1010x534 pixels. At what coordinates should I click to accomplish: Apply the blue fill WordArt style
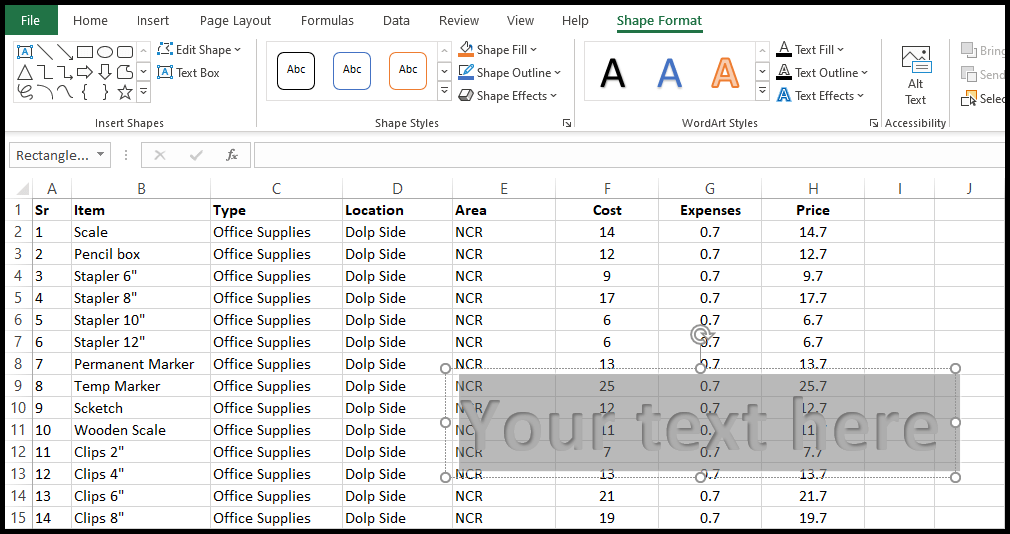coord(669,72)
